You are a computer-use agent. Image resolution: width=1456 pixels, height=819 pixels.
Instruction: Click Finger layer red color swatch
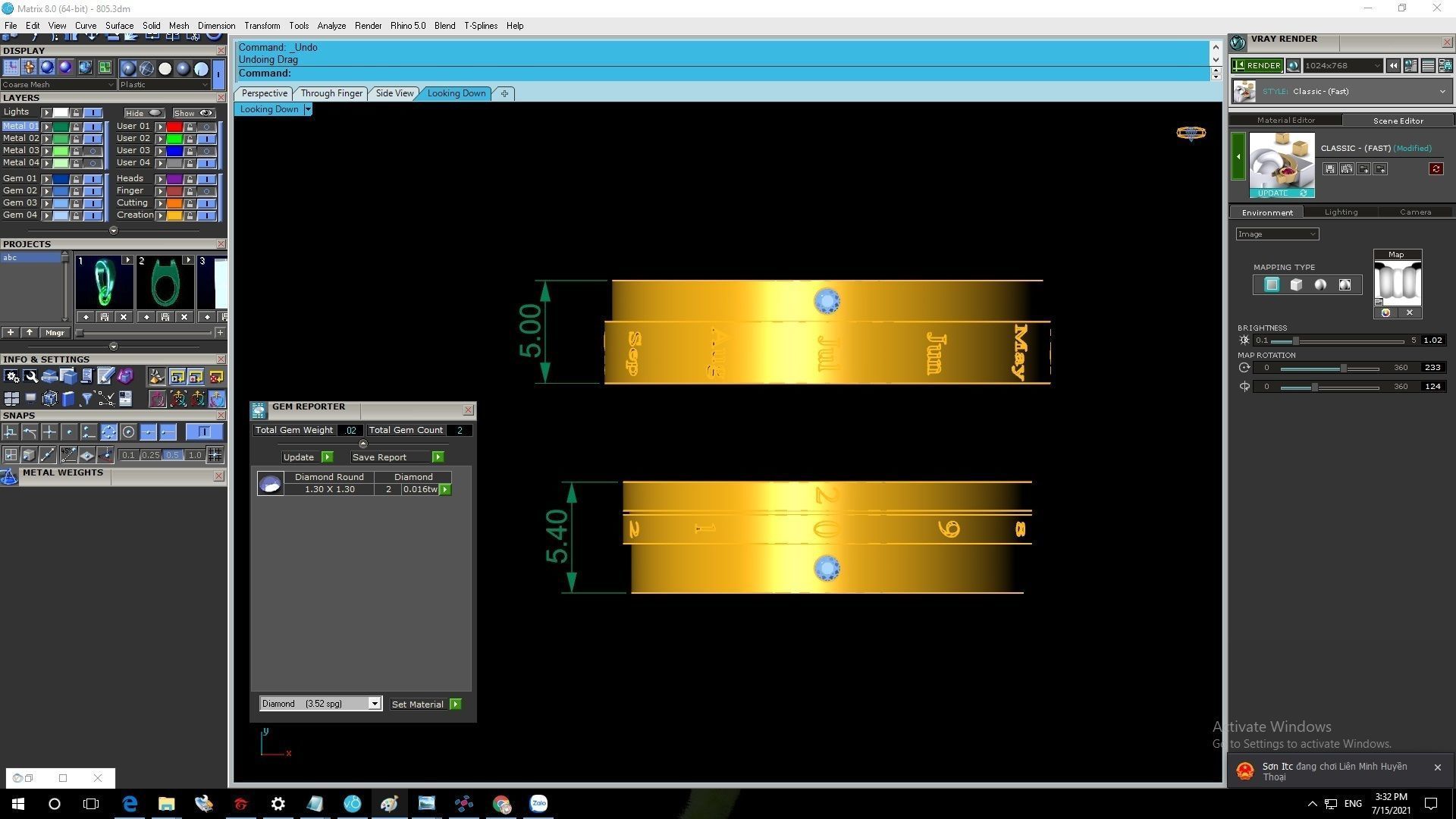(x=174, y=191)
